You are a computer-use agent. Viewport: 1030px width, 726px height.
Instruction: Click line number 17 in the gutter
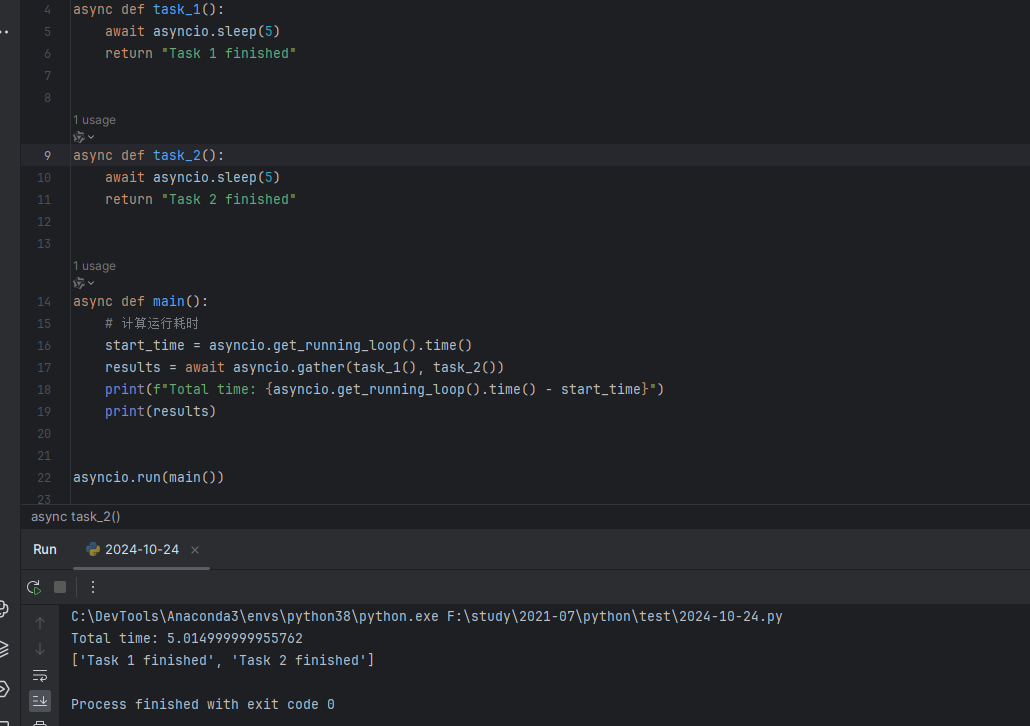tap(44, 367)
